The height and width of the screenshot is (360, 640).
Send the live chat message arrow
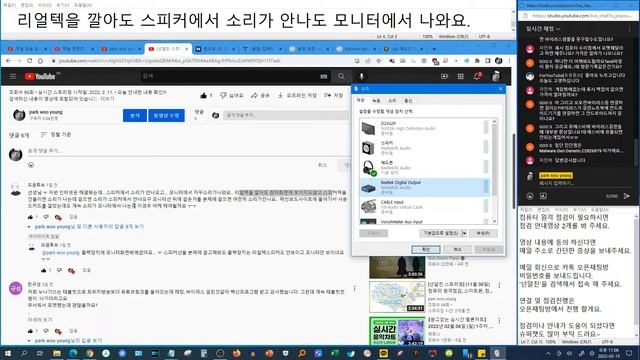click(627, 196)
